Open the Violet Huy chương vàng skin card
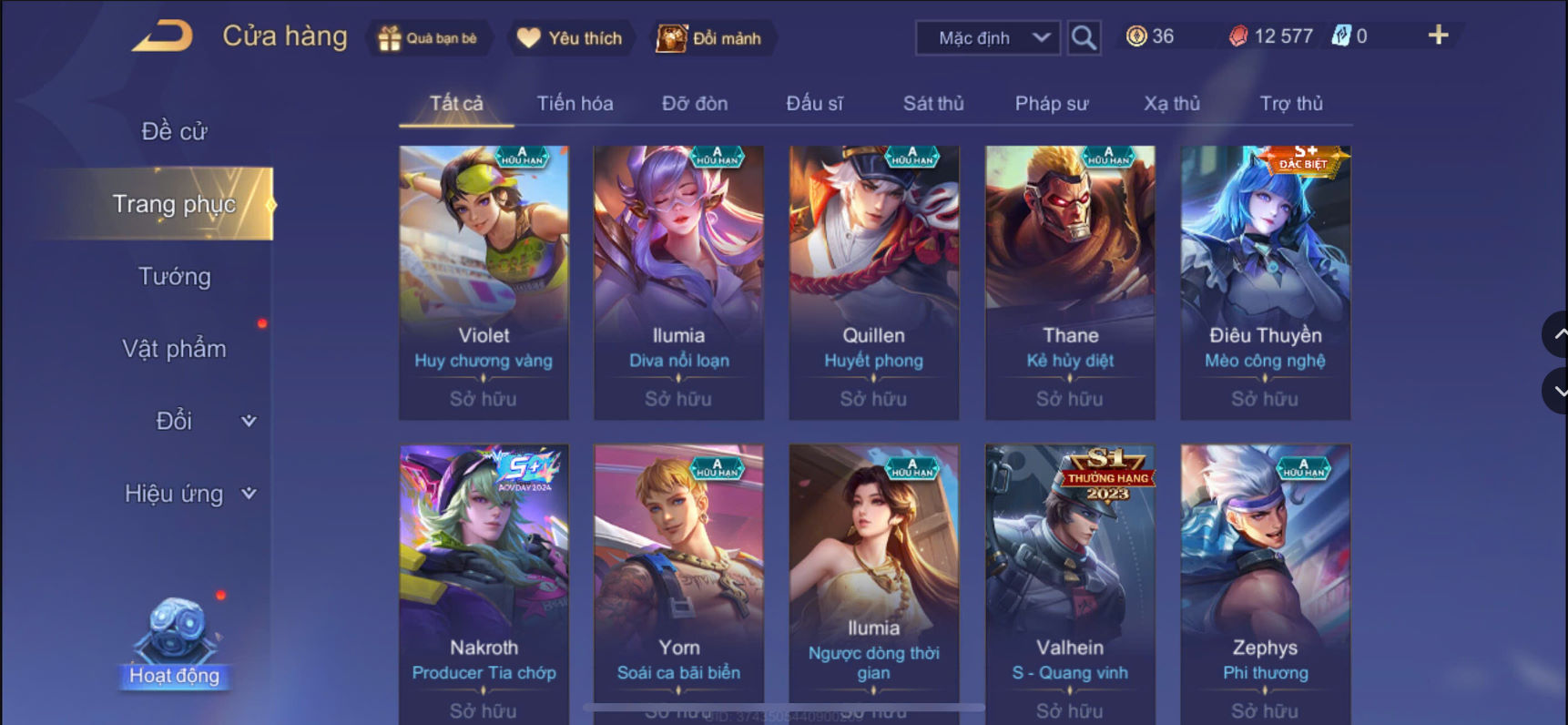Image resolution: width=1568 pixels, height=725 pixels. (484, 282)
